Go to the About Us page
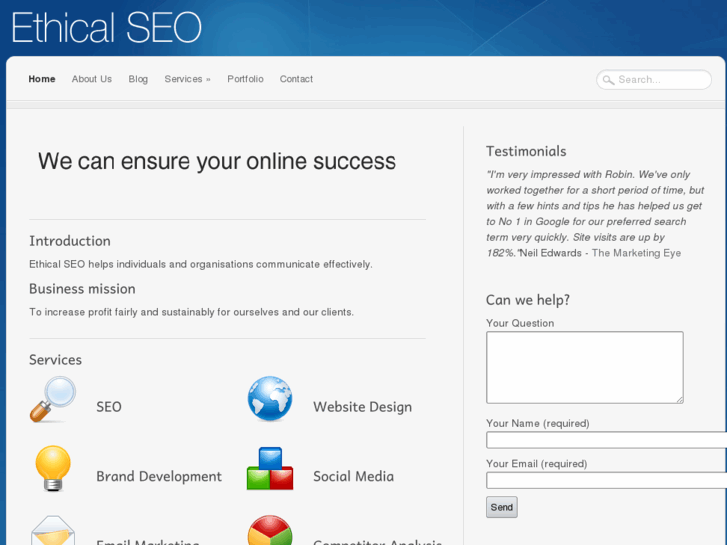 (x=92, y=79)
